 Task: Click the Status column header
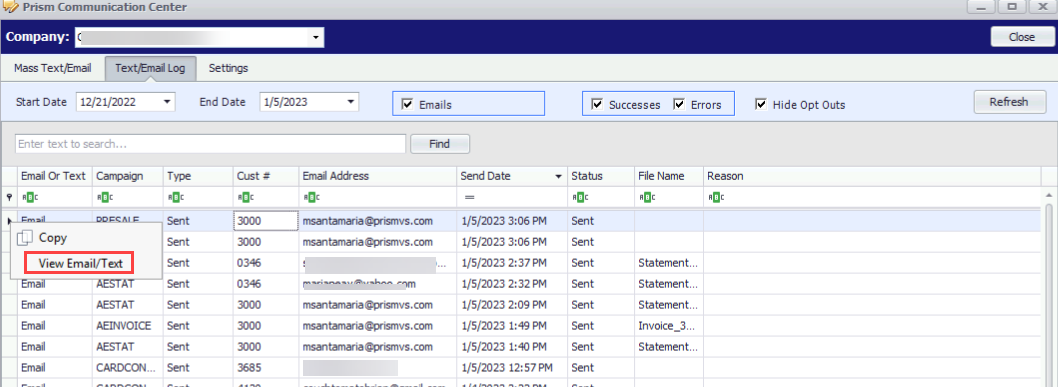[601, 176]
